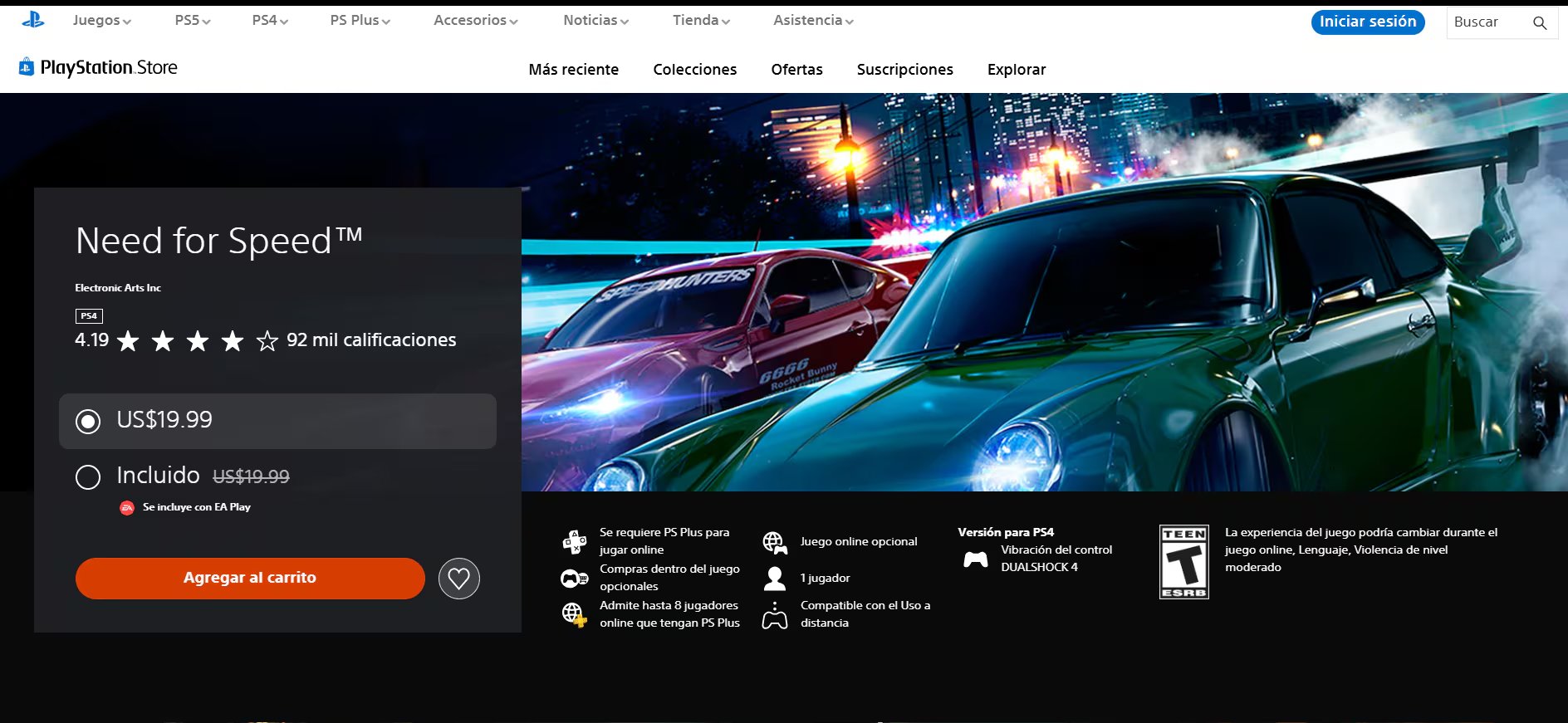Click the 8 online players globe icon
The image size is (1568, 723).
575,614
